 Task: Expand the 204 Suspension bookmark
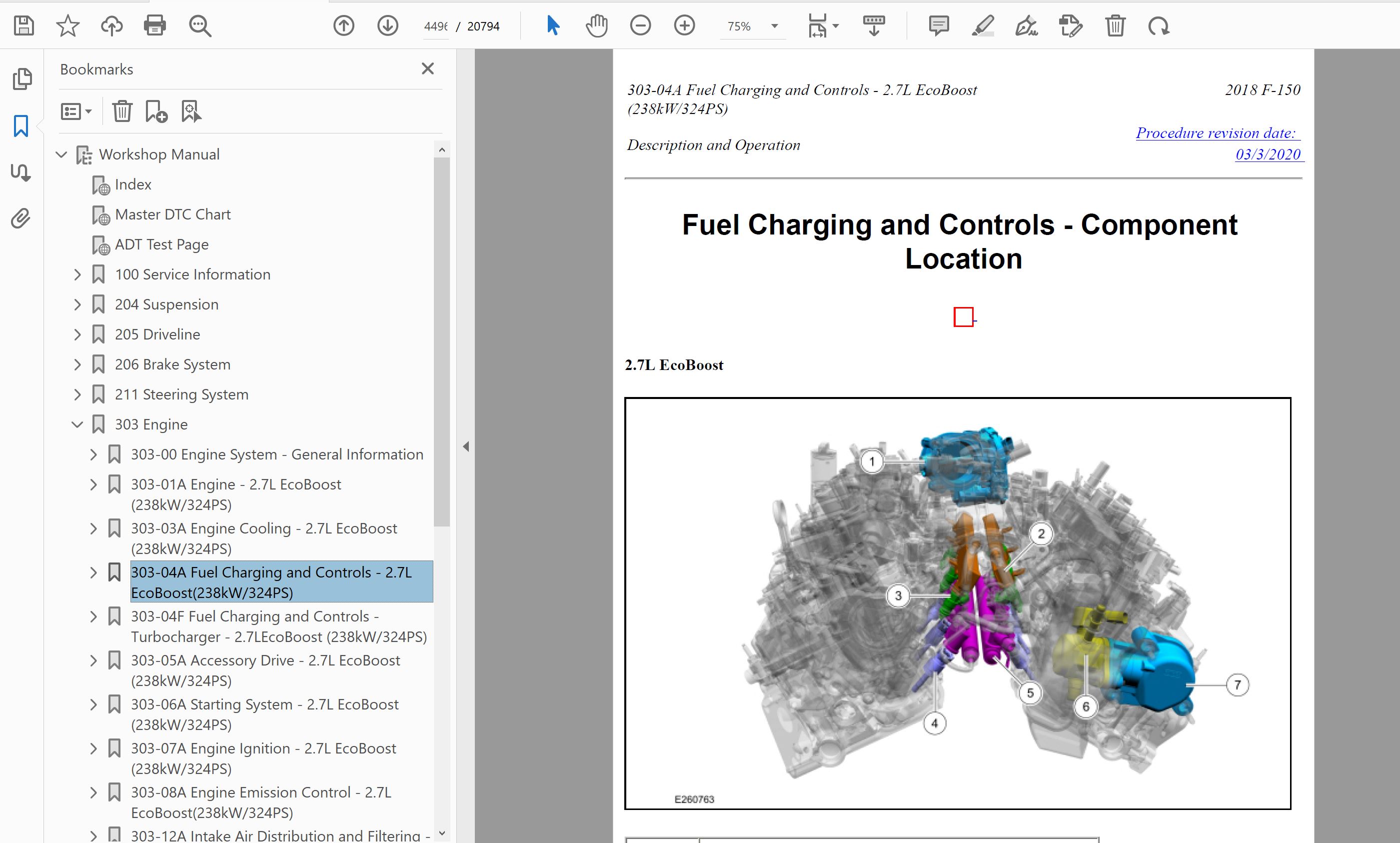(78, 305)
